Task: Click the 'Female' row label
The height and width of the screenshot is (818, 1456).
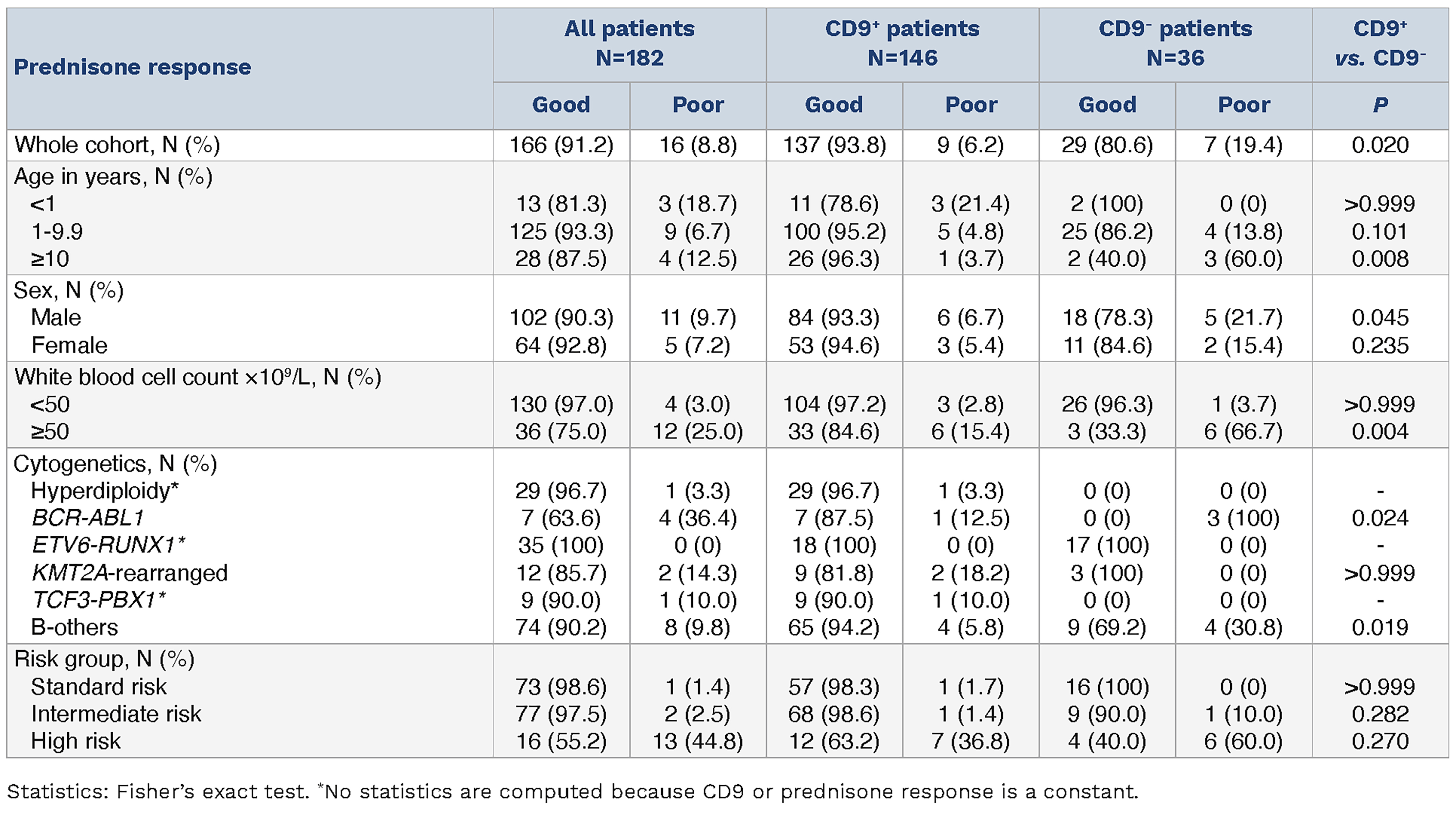Action: (x=69, y=346)
